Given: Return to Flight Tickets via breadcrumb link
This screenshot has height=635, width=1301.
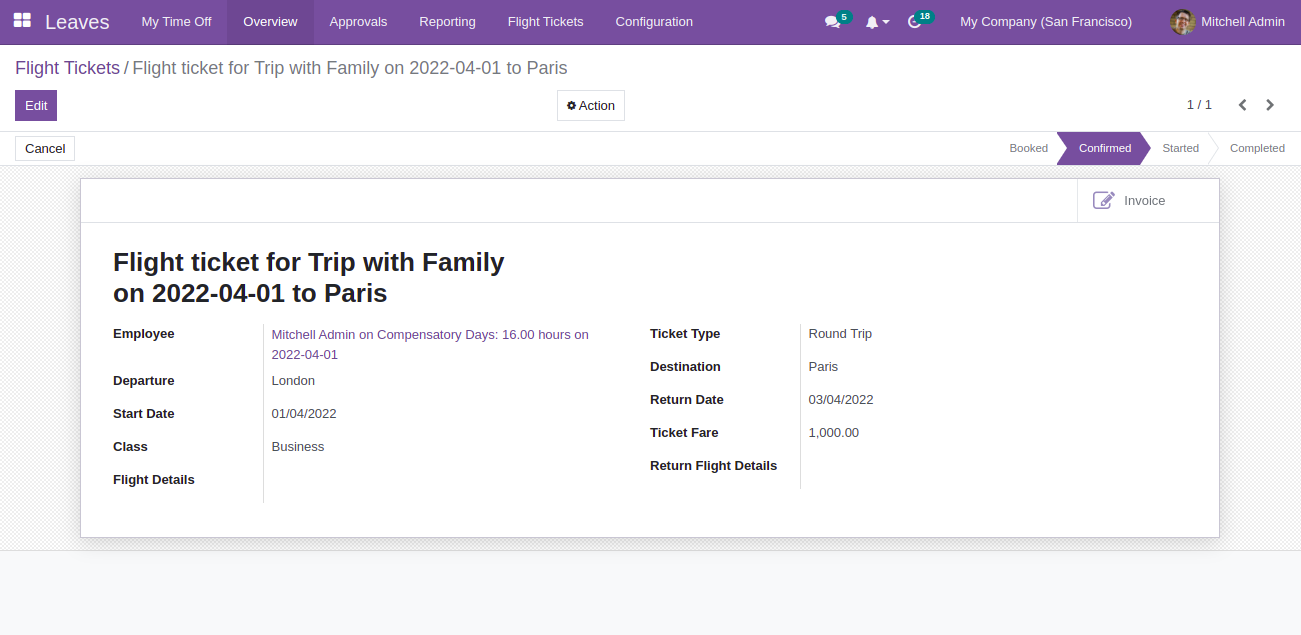Looking at the screenshot, I should pyautogui.click(x=67, y=67).
